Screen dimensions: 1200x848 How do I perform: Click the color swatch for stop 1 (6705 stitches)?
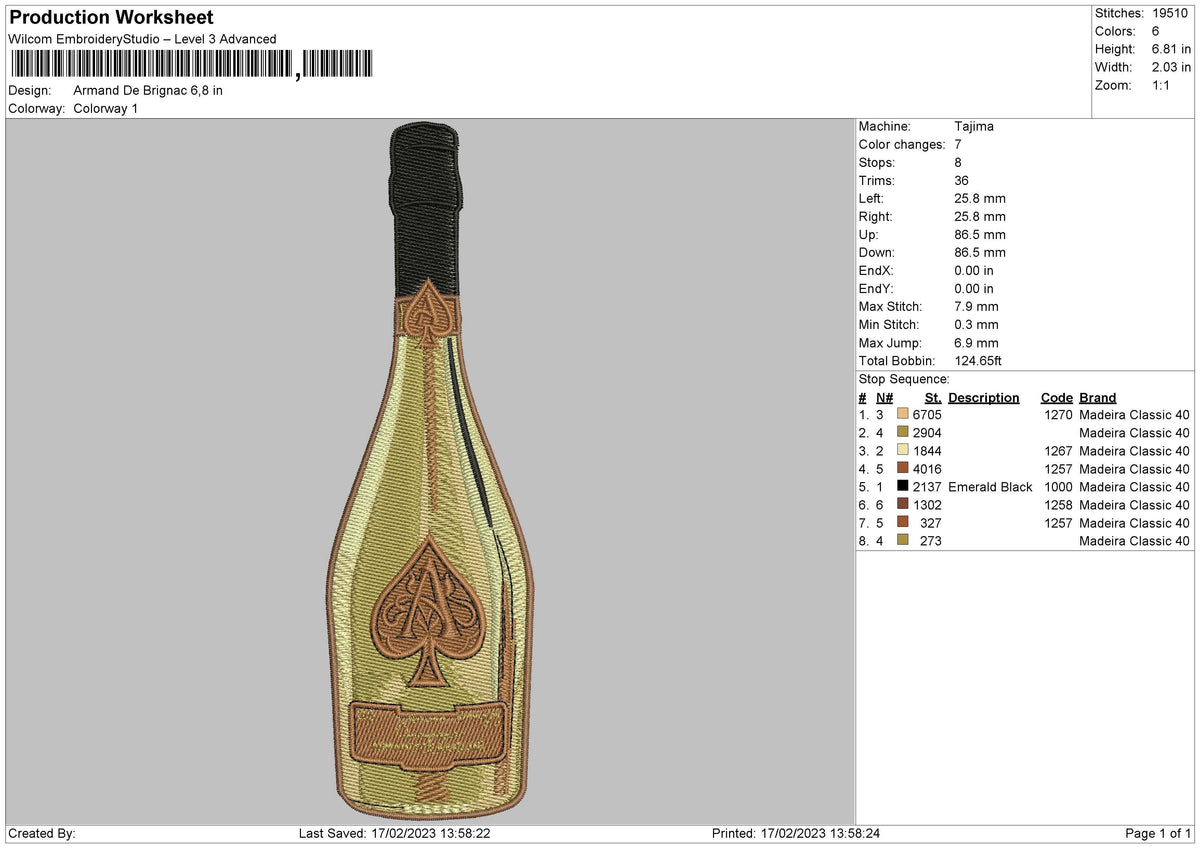pyautogui.click(x=903, y=415)
